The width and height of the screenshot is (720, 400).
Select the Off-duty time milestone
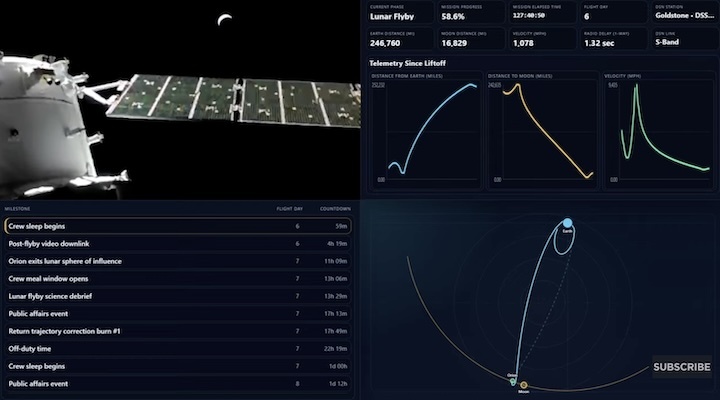tap(178, 348)
